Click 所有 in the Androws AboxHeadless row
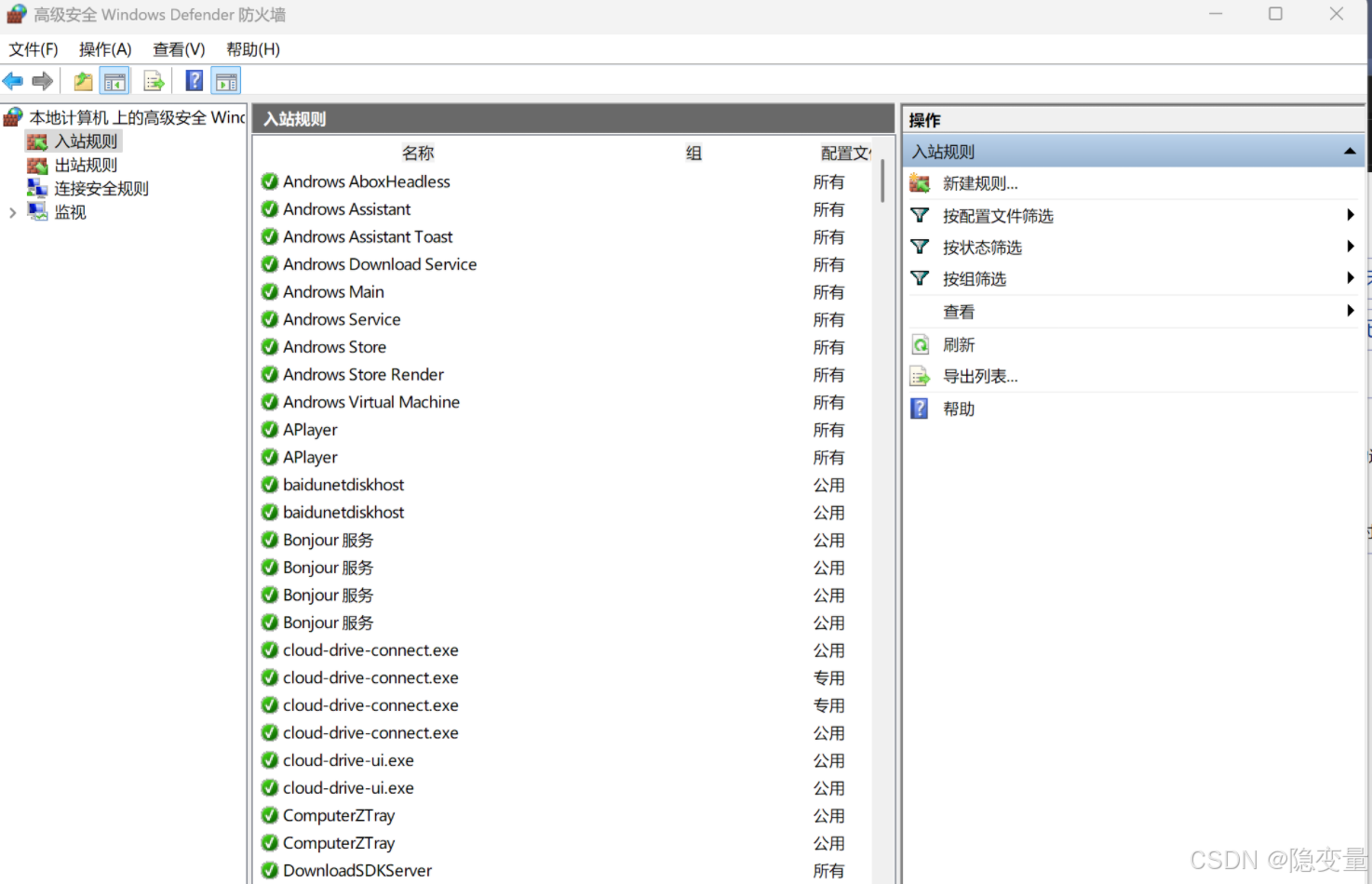 tap(828, 181)
